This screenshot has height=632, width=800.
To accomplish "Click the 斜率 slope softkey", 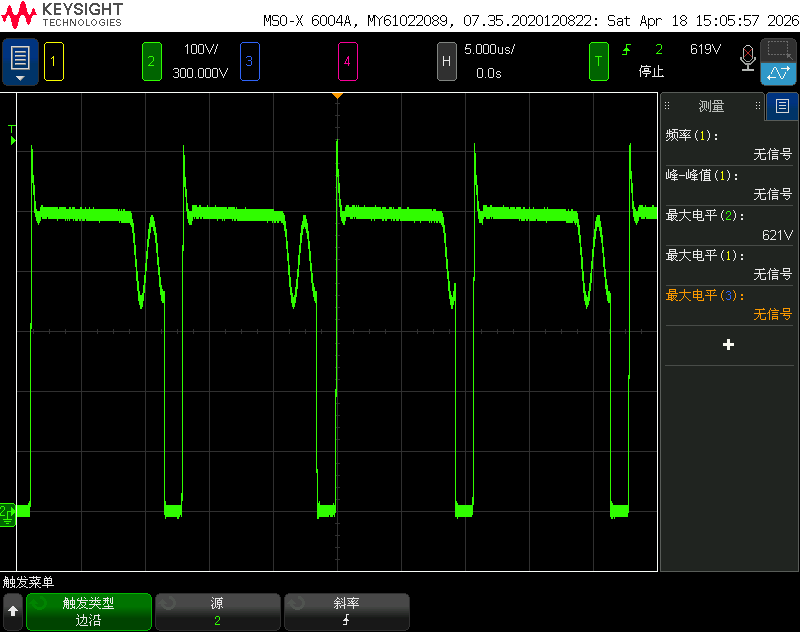I will tap(346, 612).
